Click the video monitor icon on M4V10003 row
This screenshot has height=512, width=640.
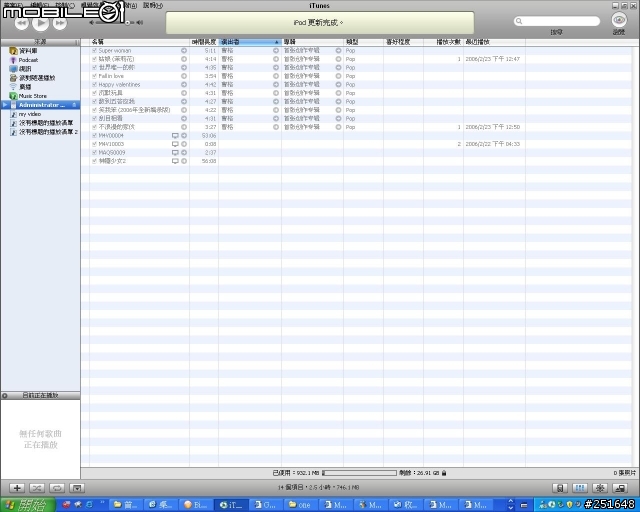(175, 144)
